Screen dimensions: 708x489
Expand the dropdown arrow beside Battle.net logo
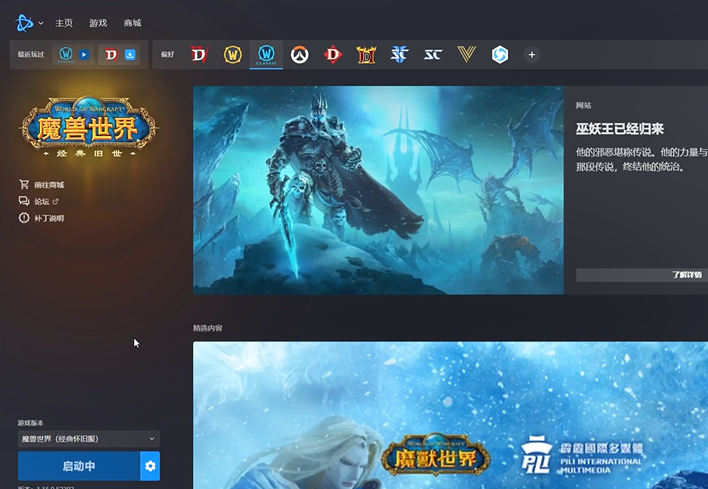[41, 23]
